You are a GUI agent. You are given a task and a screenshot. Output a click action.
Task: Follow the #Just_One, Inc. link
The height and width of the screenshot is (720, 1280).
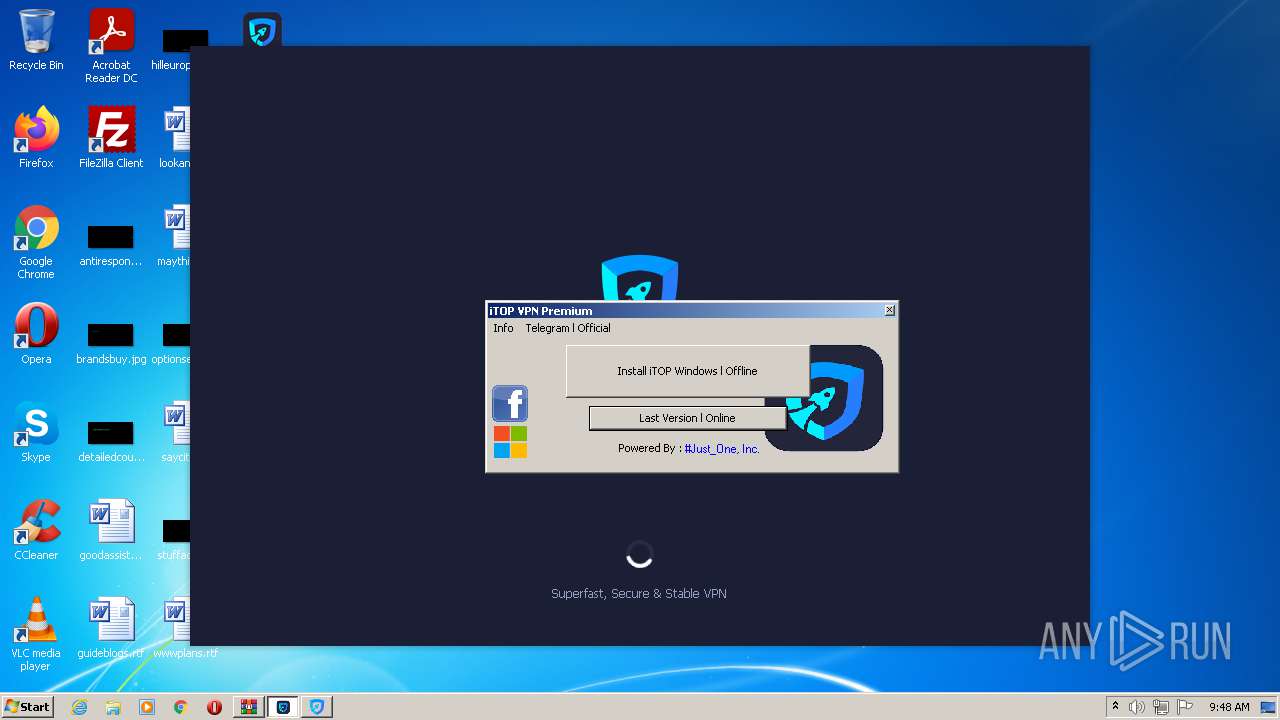pos(722,449)
